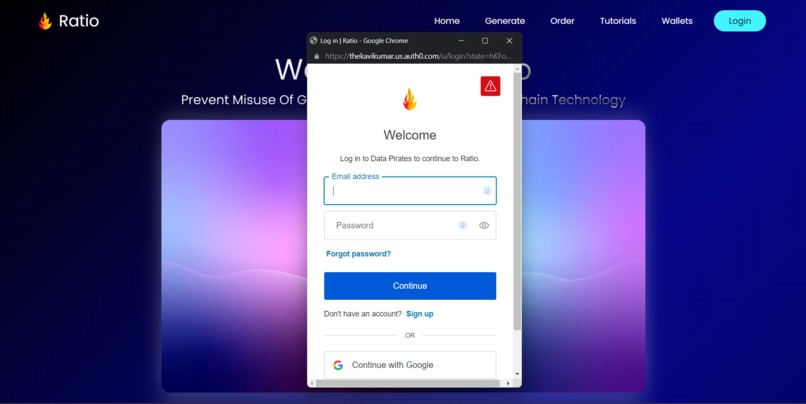Open the Generate menu item
806x404 pixels.
[x=505, y=21]
